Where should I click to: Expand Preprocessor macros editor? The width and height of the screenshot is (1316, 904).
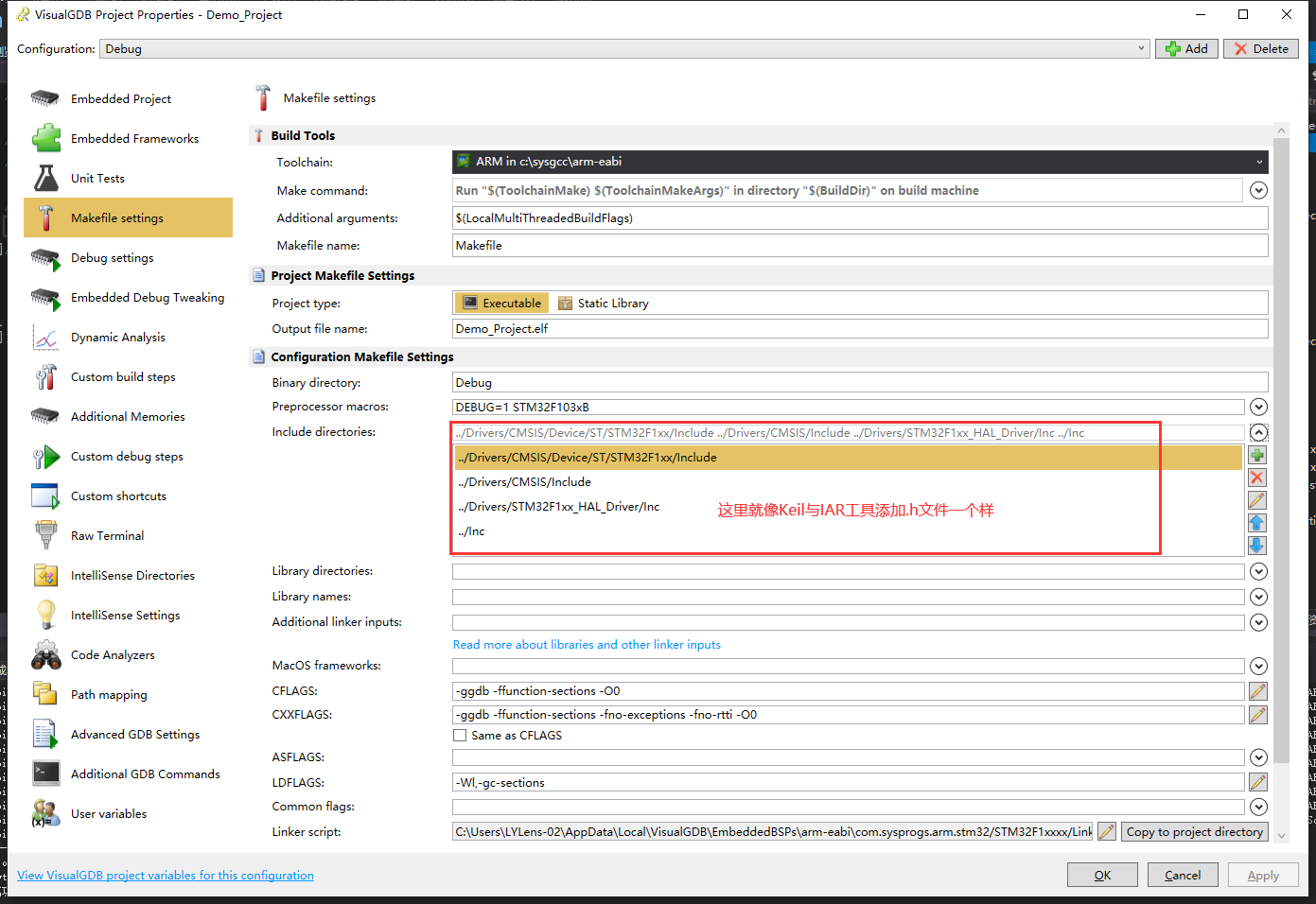(1258, 407)
